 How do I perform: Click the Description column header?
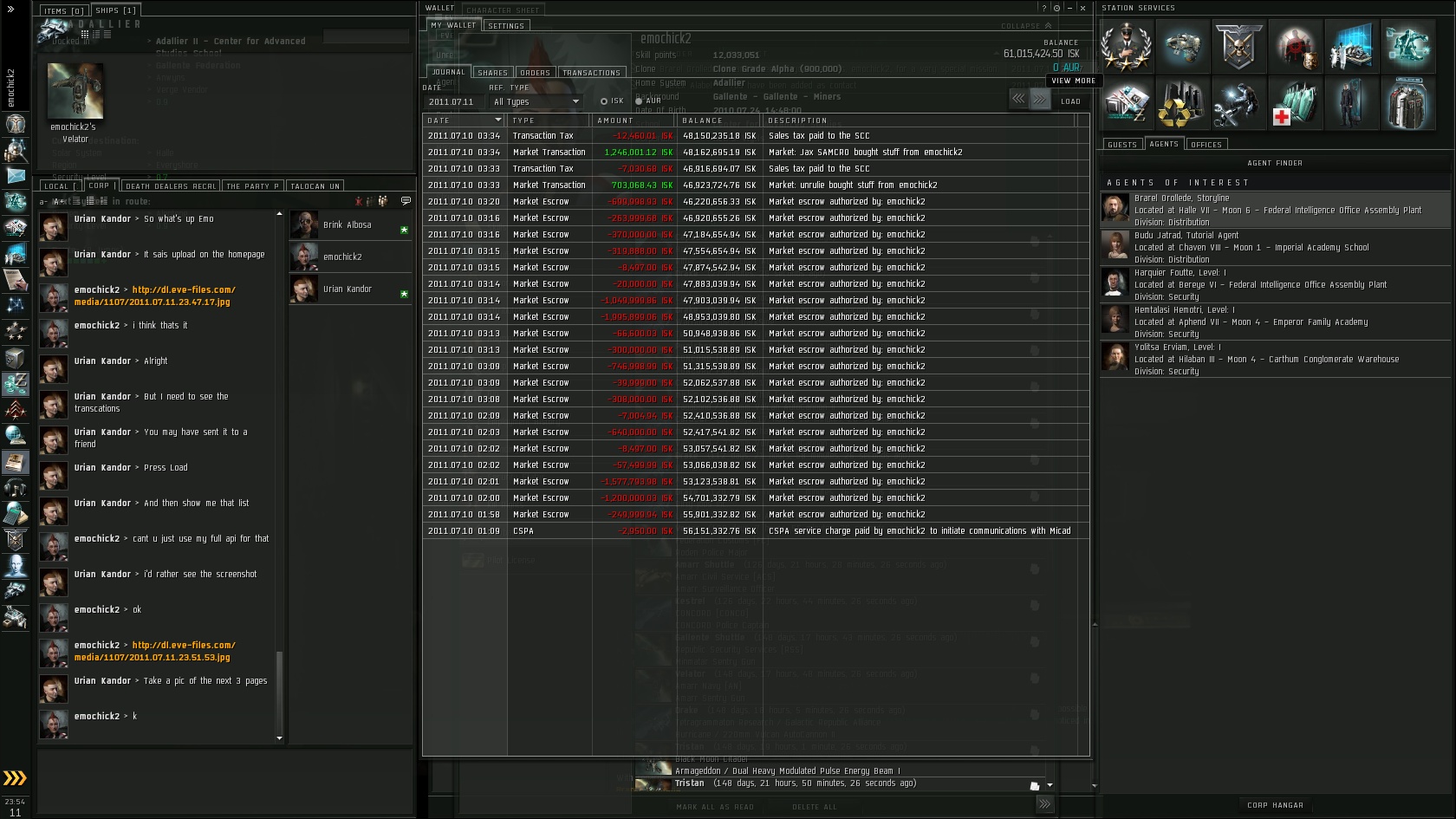(x=918, y=120)
